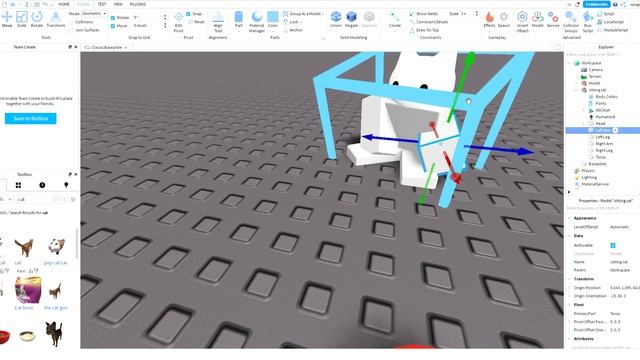Toggle the Move snap checkbox

tap(113, 26)
